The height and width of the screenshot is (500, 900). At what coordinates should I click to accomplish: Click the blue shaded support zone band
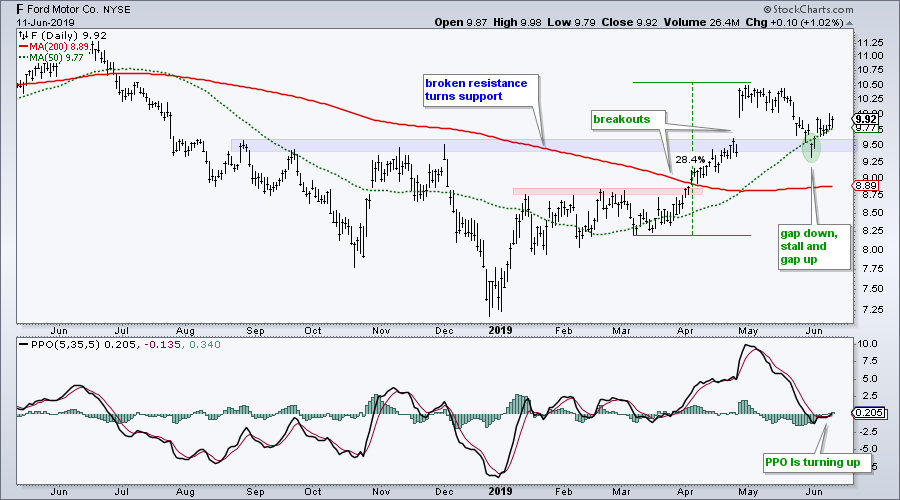pyautogui.click(x=542, y=145)
